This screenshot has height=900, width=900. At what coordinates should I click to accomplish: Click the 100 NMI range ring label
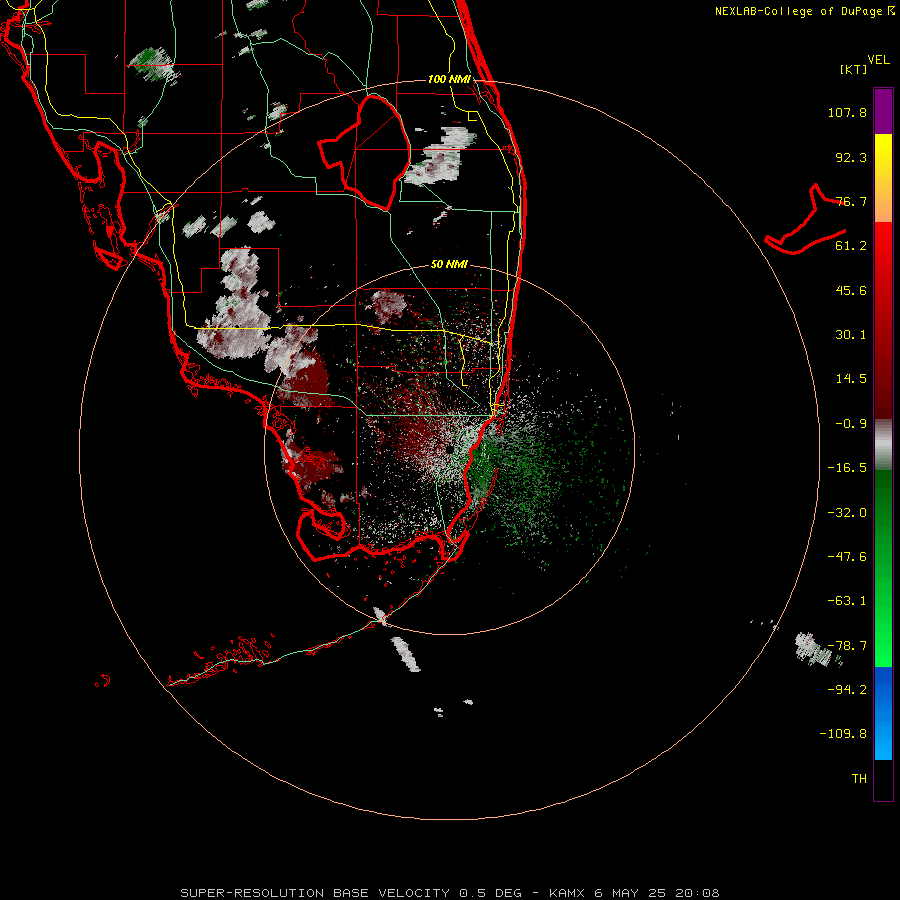tap(449, 79)
